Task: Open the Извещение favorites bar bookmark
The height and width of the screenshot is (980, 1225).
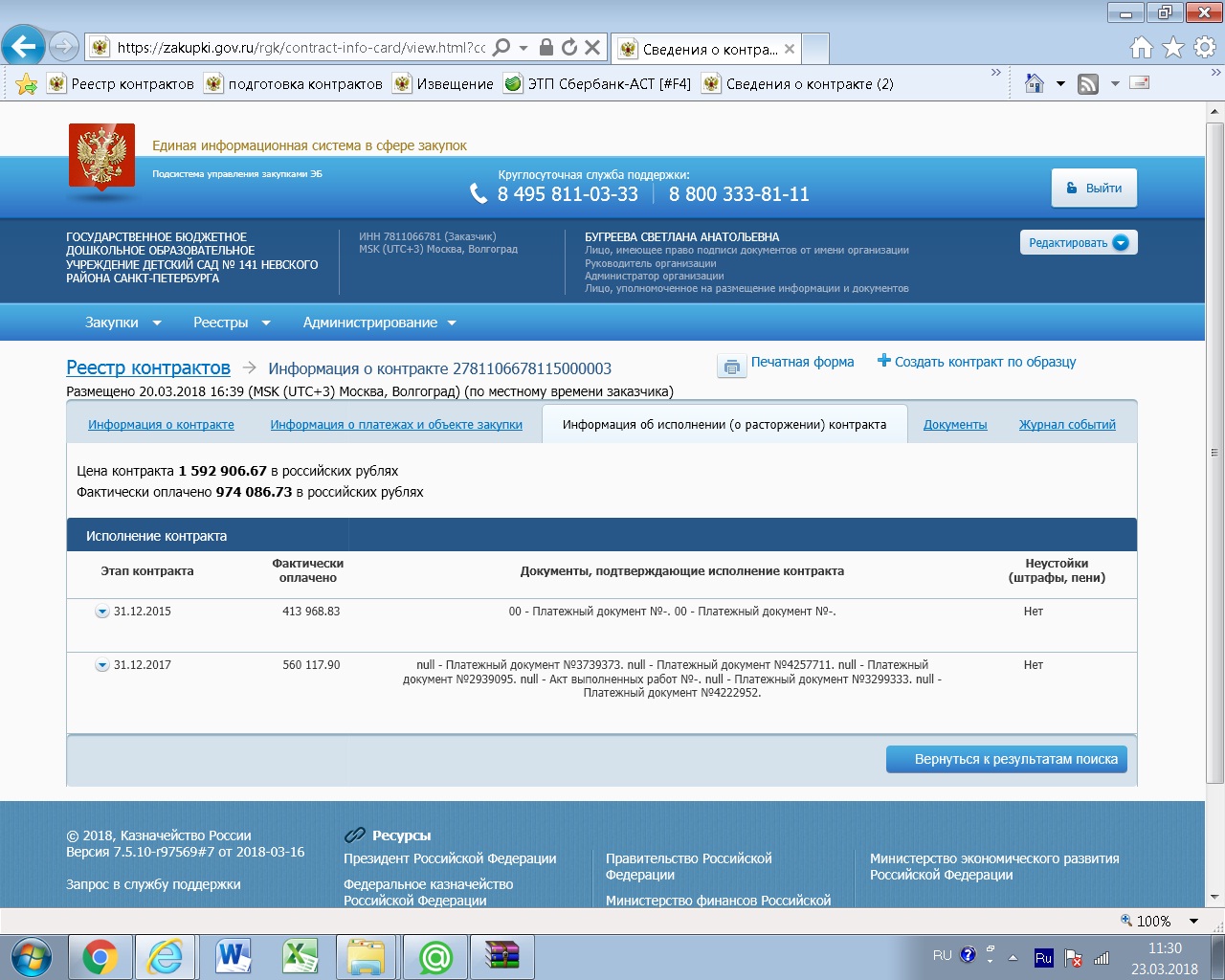Action: tap(443, 84)
